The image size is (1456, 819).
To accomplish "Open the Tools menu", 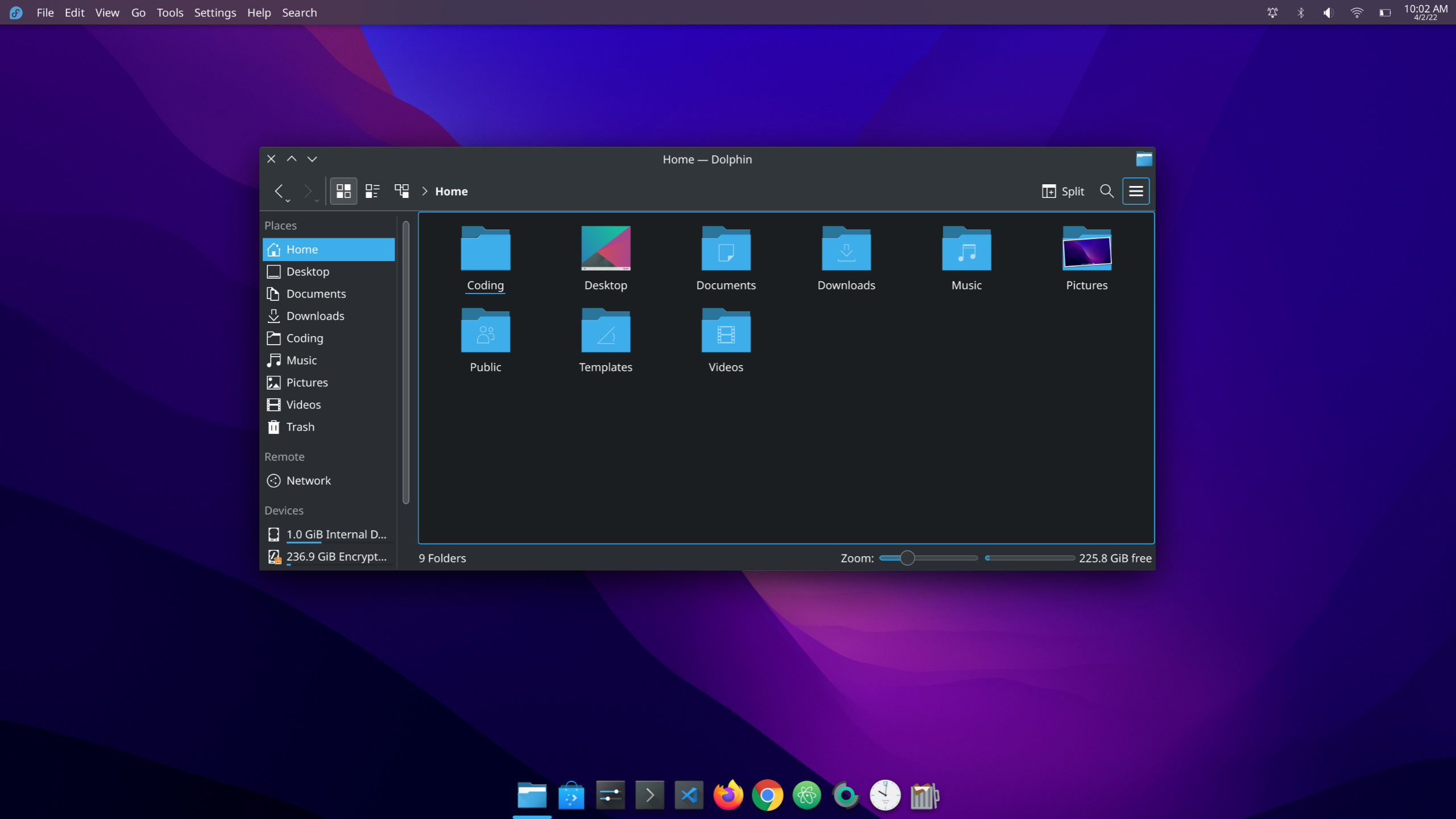I will pyautogui.click(x=170, y=13).
